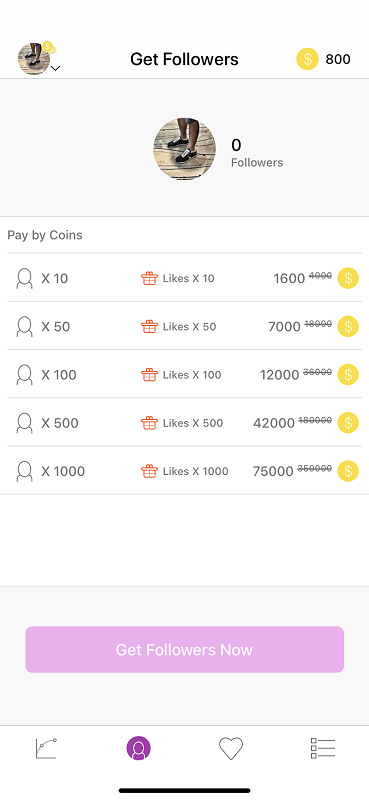Image resolution: width=369 pixels, height=800 pixels.
Task: Tap the large profile picture
Action: click(185, 149)
